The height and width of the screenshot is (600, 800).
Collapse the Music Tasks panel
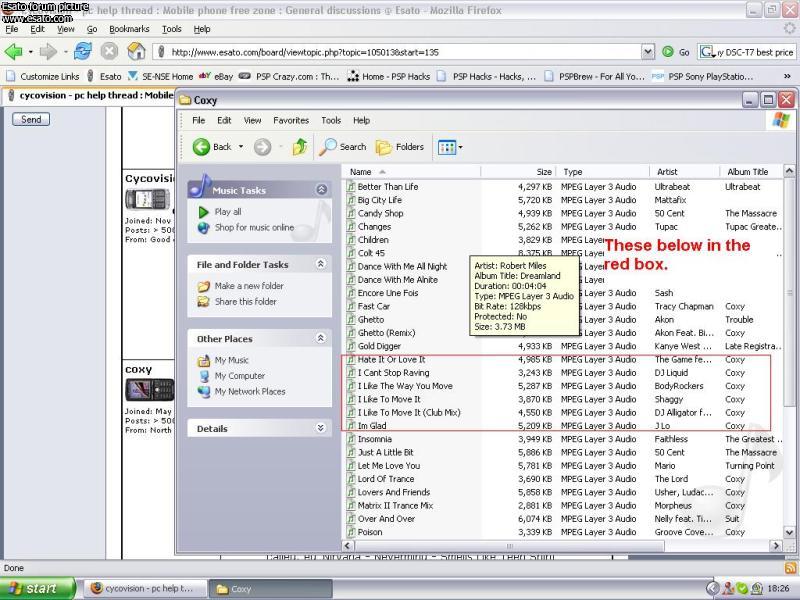pos(321,190)
